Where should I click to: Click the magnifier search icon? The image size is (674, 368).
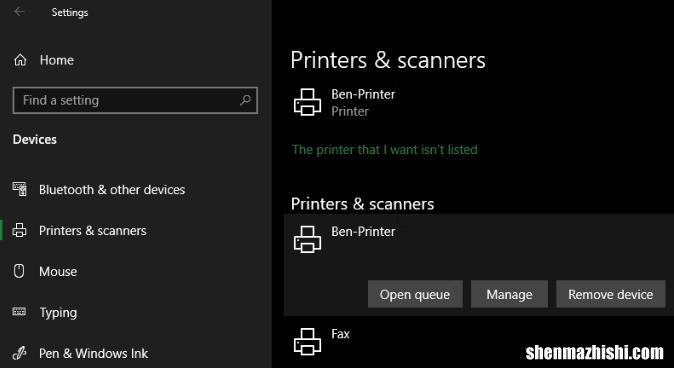tap(245, 100)
